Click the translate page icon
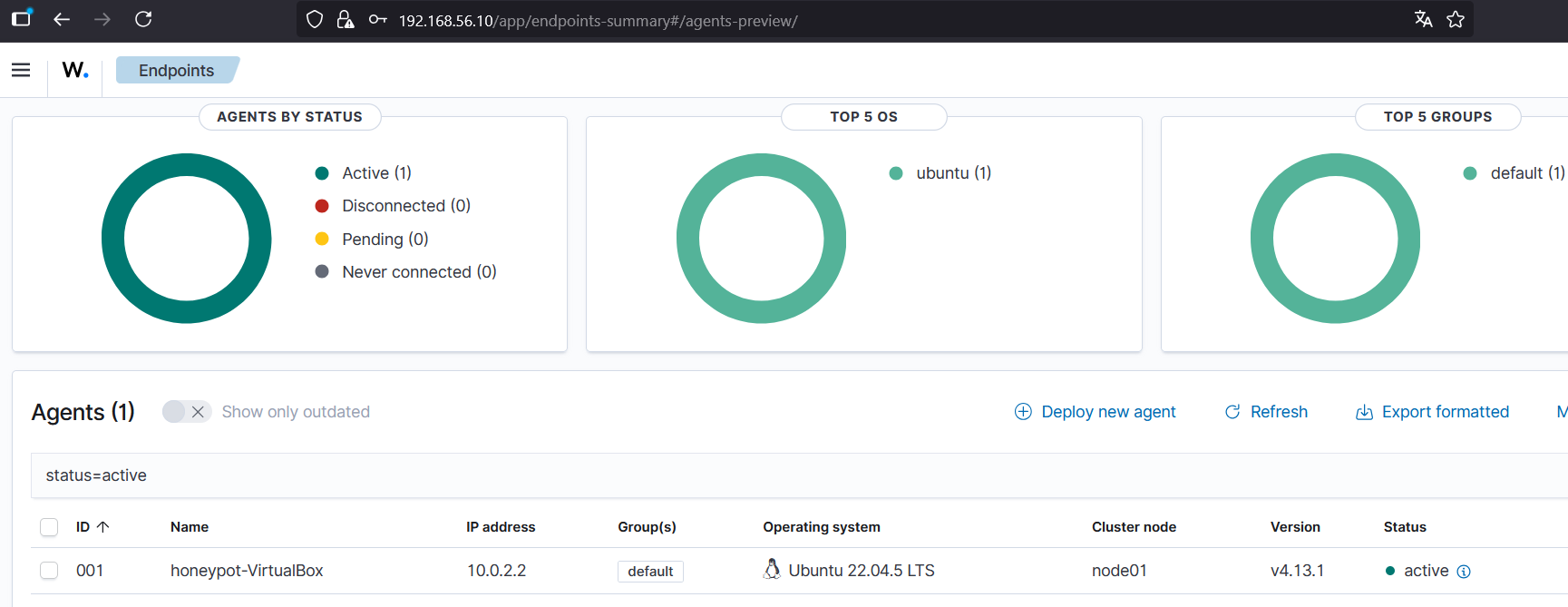The height and width of the screenshot is (607, 1568). pyautogui.click(x=1424, y=19)
